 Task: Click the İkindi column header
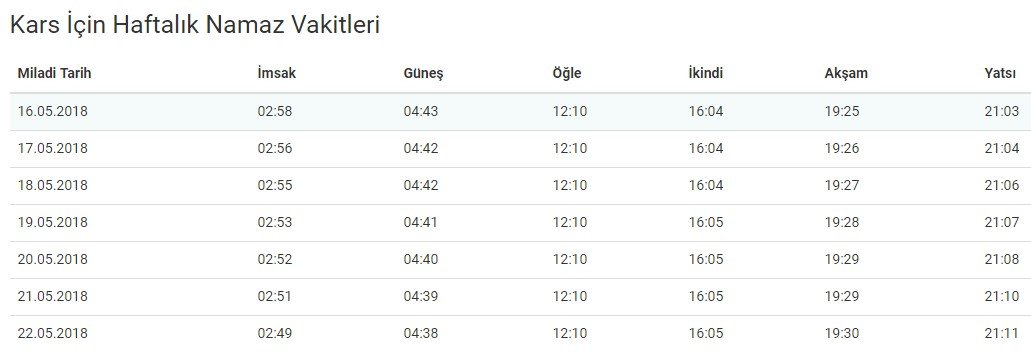(x=706, y=73)
